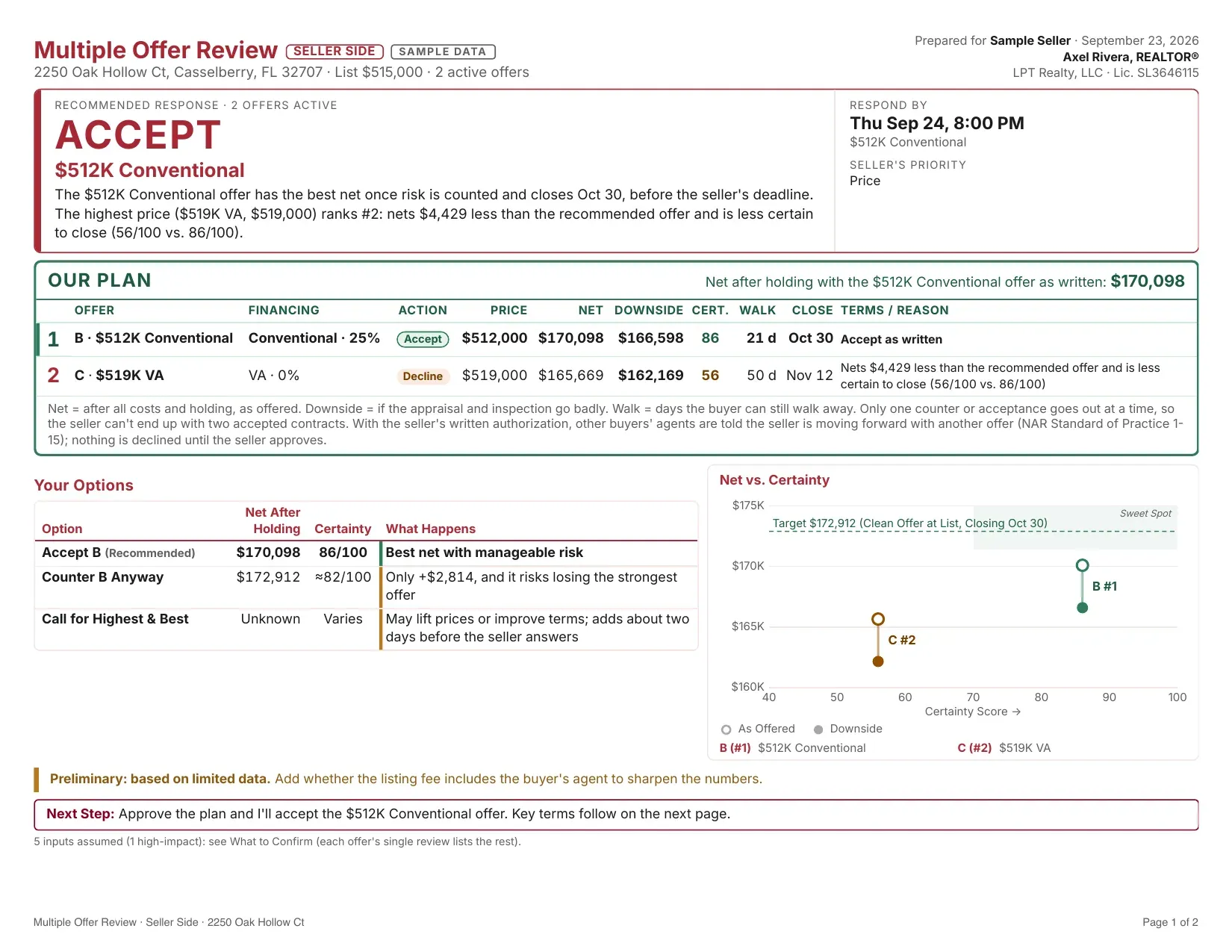Click the 'Preliminary: based on limited data.' note
The width and height of the screenshot is (1232, 952).
coord(160,779)
